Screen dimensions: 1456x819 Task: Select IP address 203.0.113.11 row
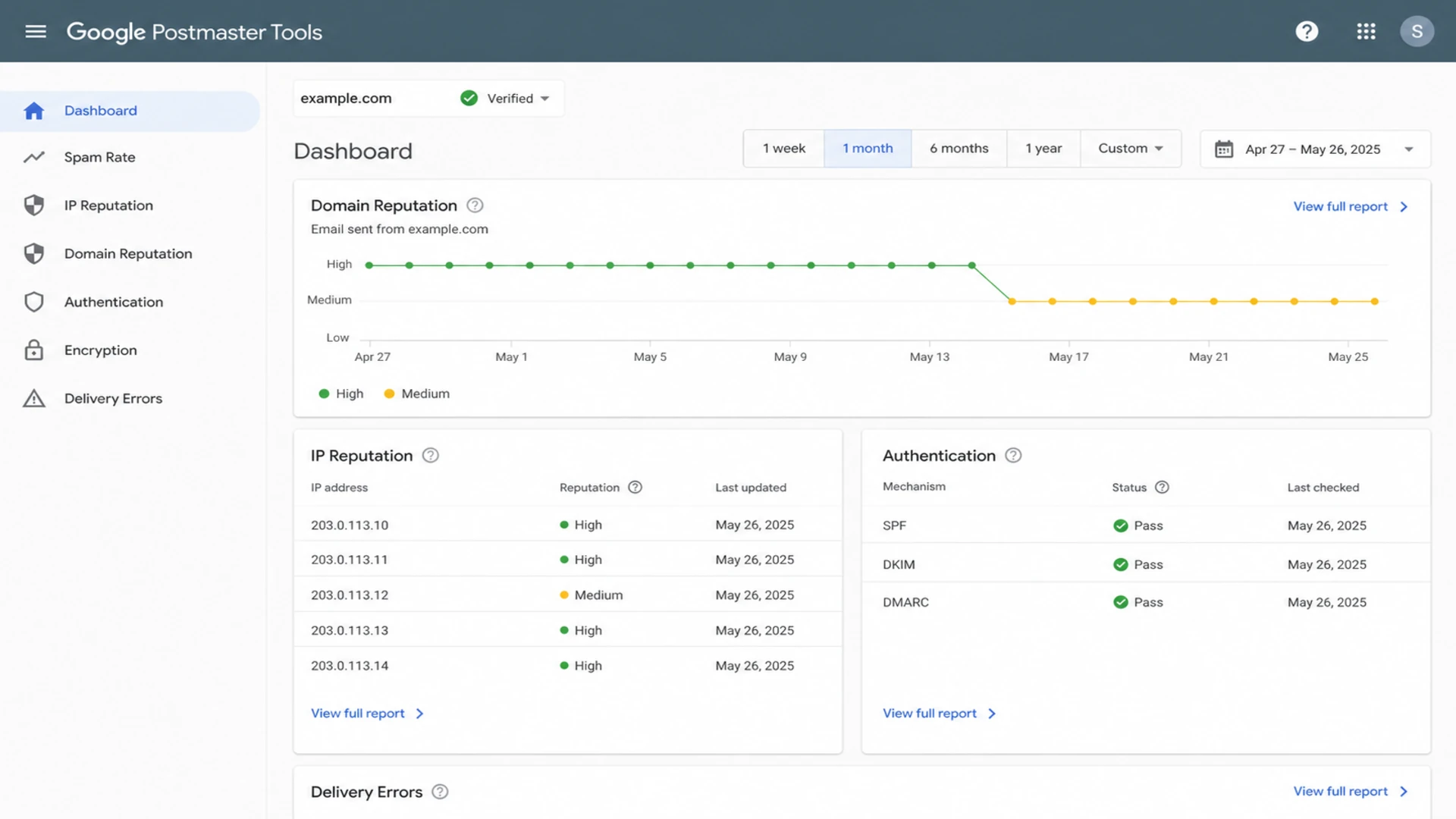click(567, 560)
